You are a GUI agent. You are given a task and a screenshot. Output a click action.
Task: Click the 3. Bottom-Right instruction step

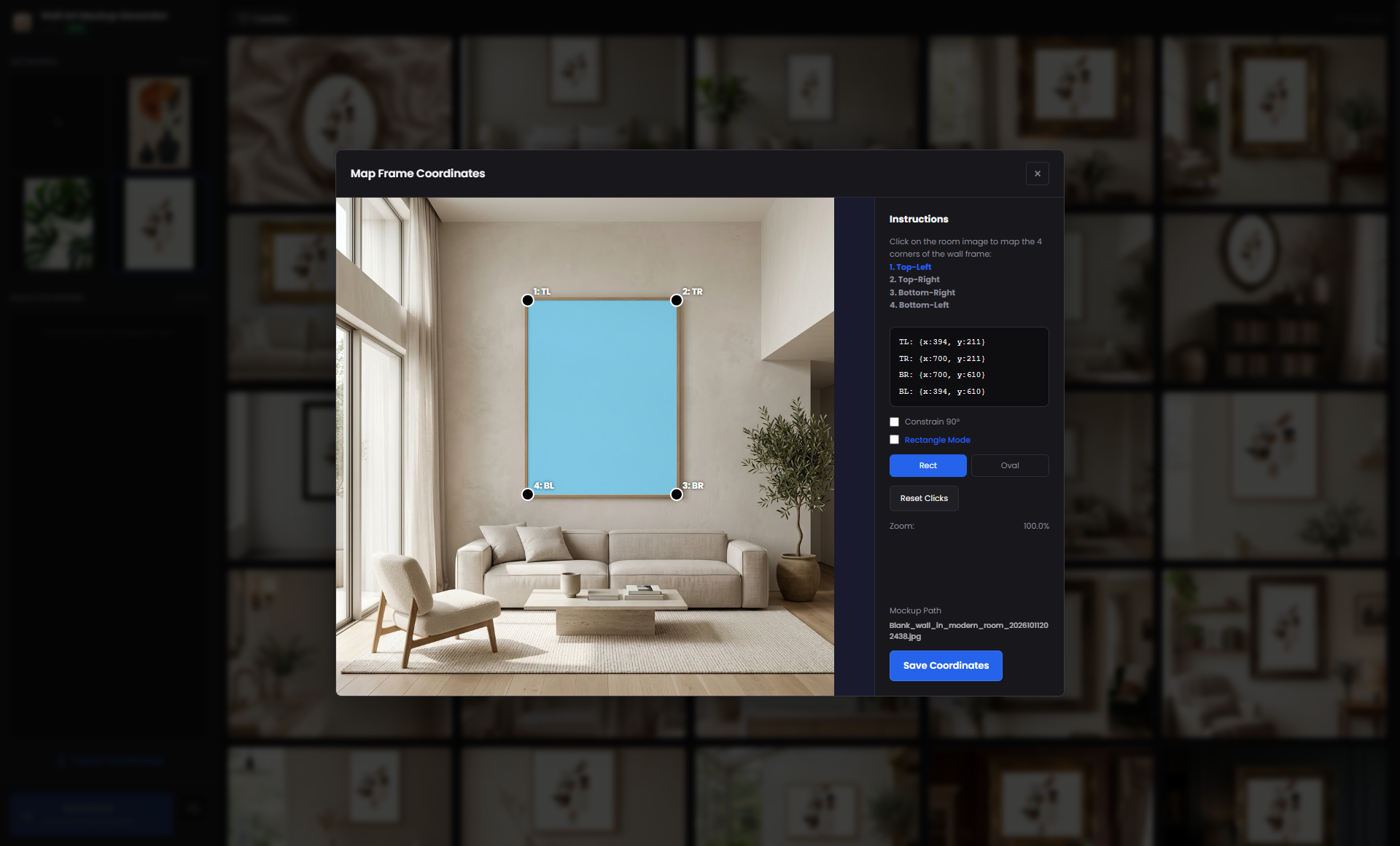[x=922, y=292]
